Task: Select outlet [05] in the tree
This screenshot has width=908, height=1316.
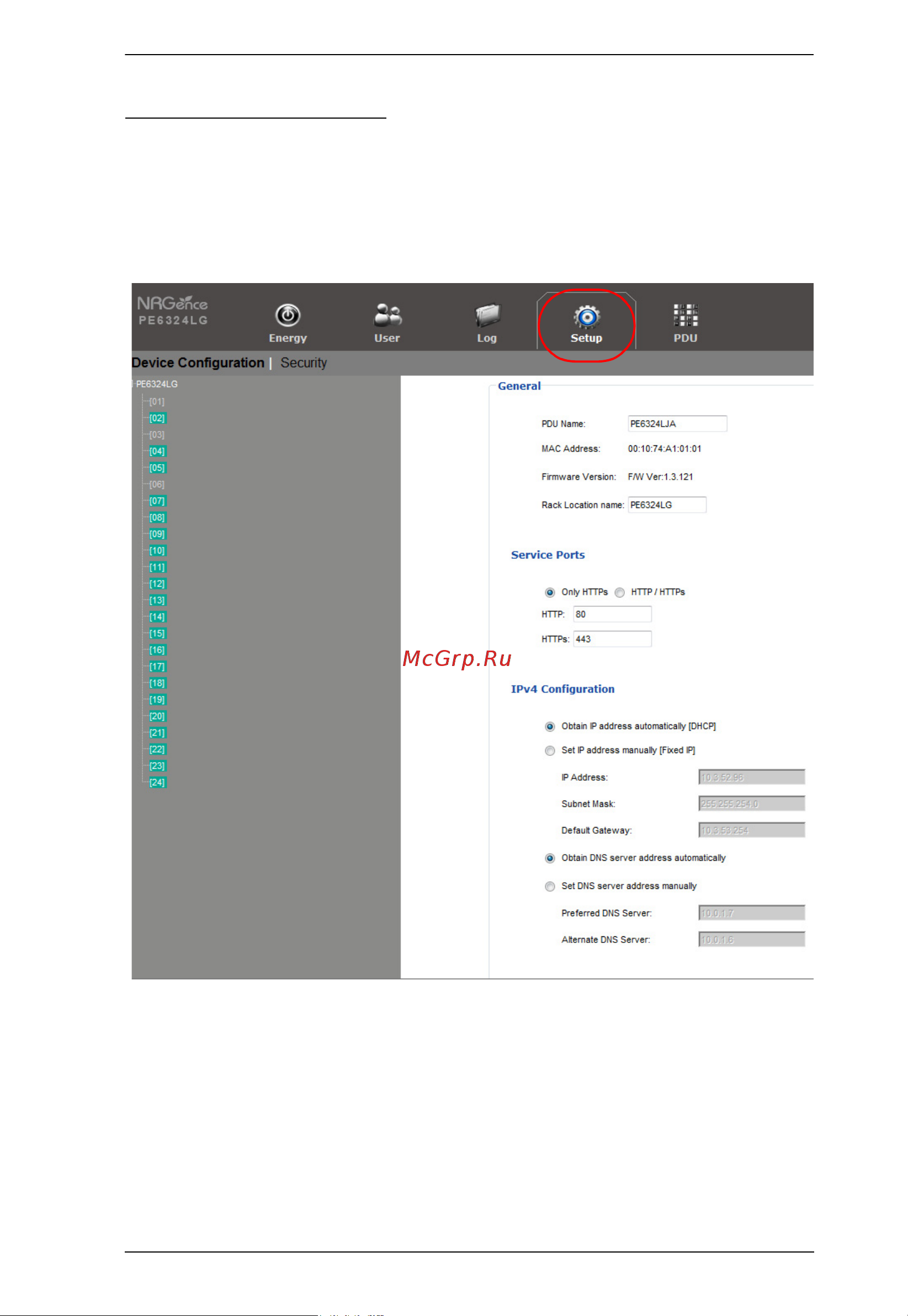Action: (157, 467)
